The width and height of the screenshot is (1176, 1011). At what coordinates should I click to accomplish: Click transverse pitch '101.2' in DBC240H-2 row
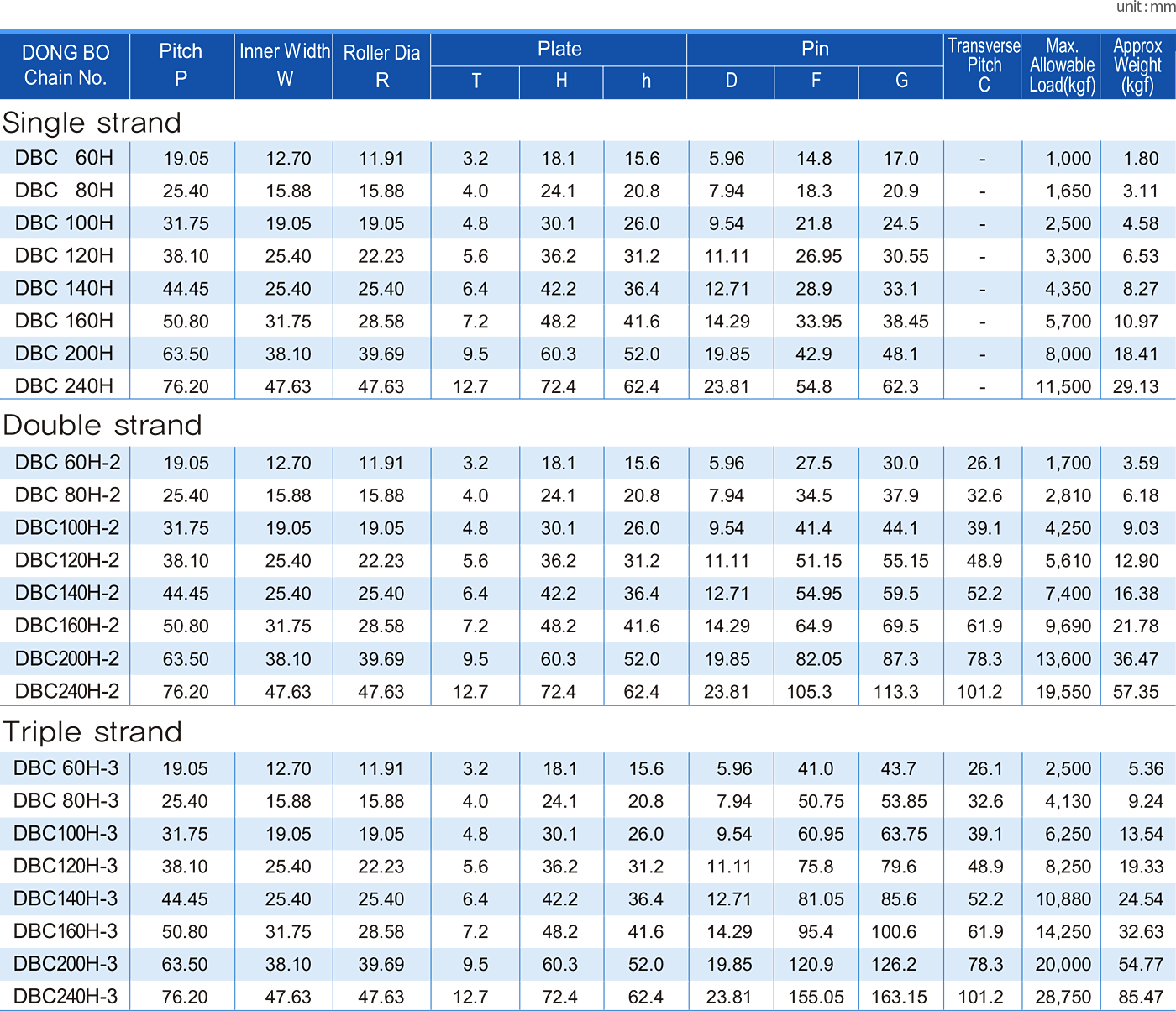979,693
